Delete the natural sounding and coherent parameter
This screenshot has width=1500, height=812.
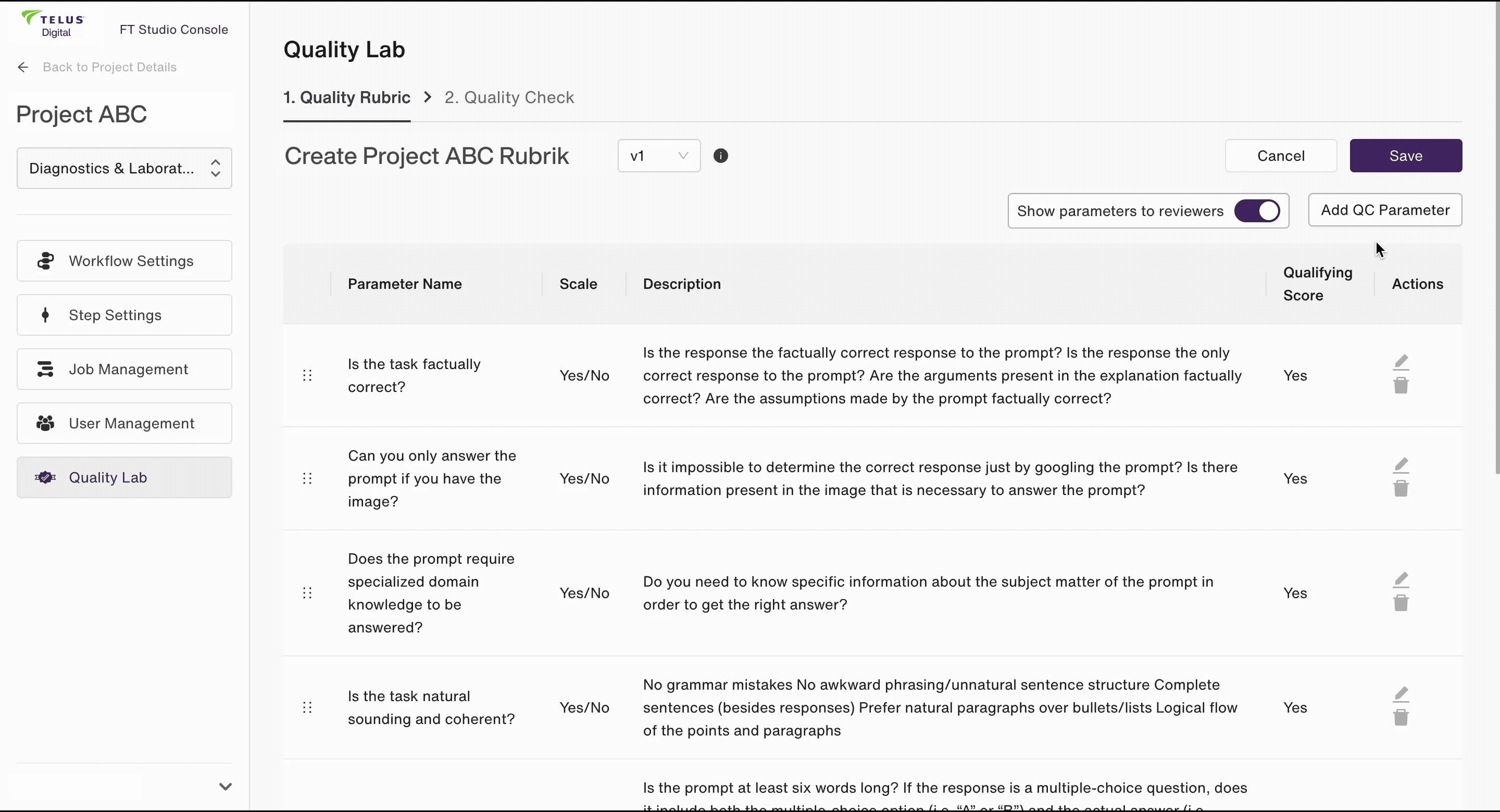click(1401, 718)
